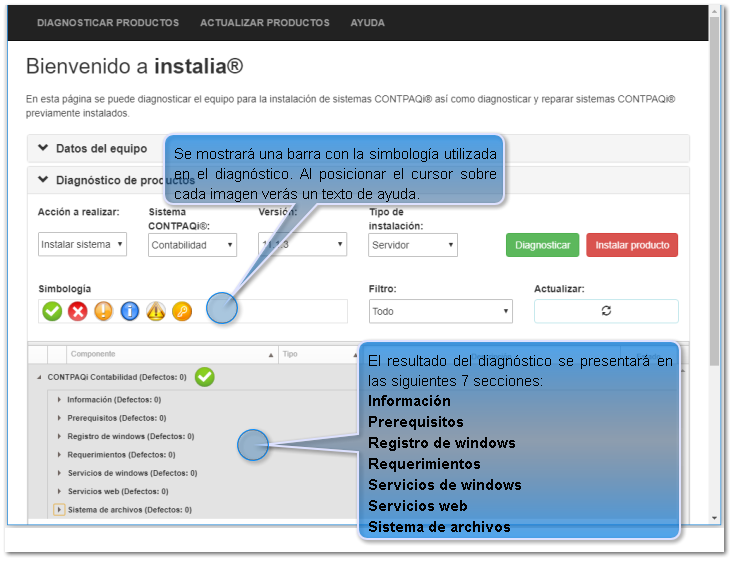Open the Sistema CONTPAQi Contabilidad dropdown
The image size is (733, 561).
click(x=192, y=245)
